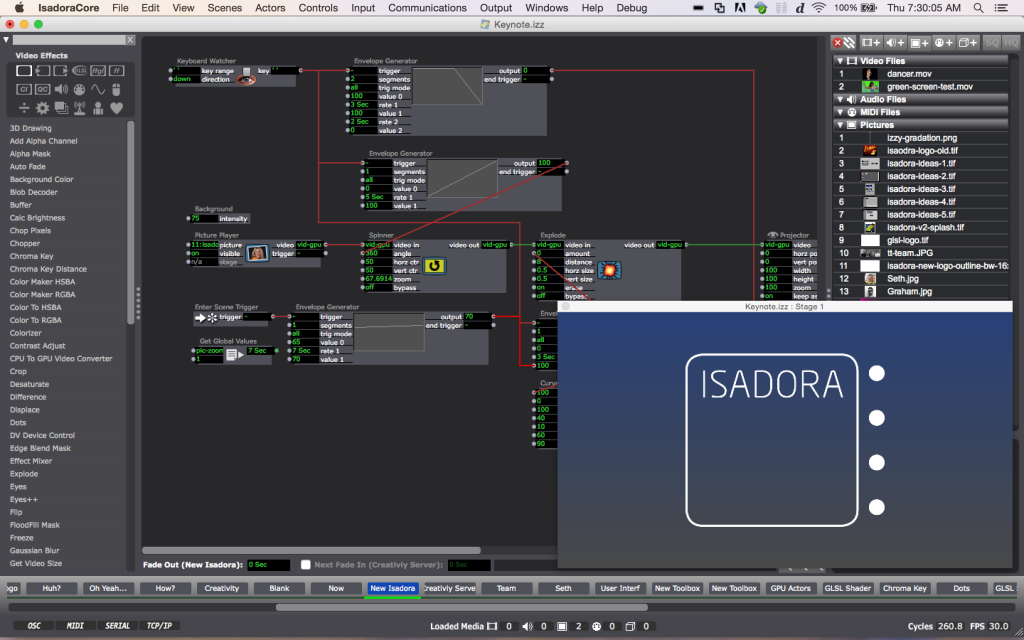Toggle the Keyboard Watcher eye icon
Viewport: 1024px width, 640px height.
[246, 79]
